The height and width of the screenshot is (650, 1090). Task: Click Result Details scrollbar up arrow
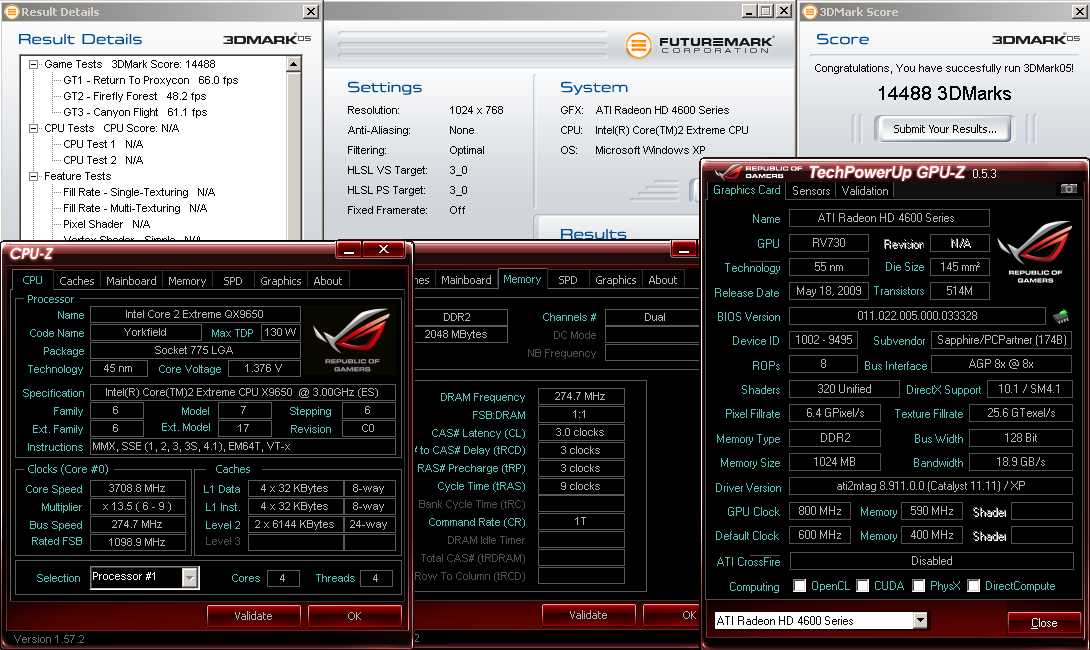(293, 64)
